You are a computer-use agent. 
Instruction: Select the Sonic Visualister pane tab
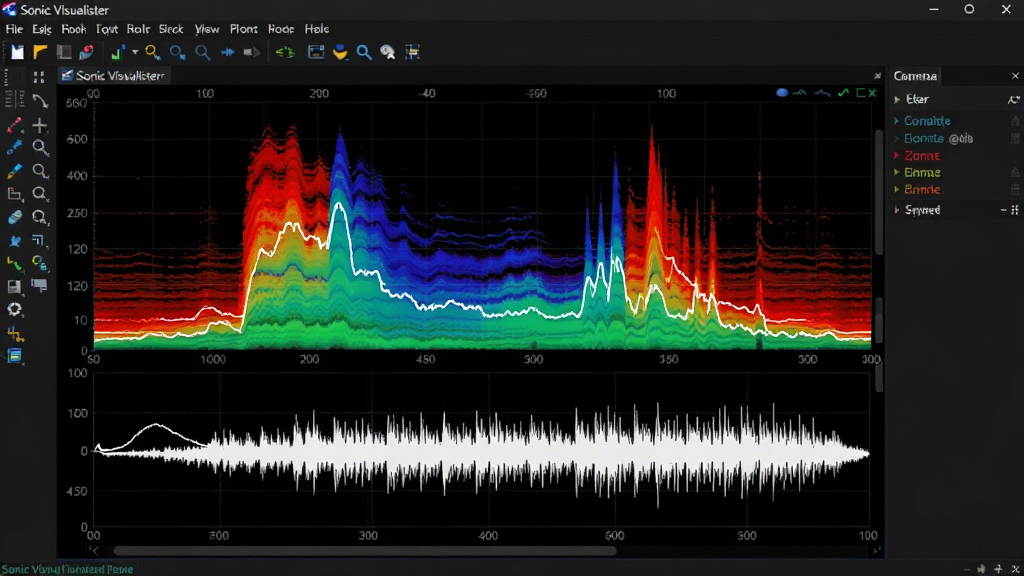[114, 76]
